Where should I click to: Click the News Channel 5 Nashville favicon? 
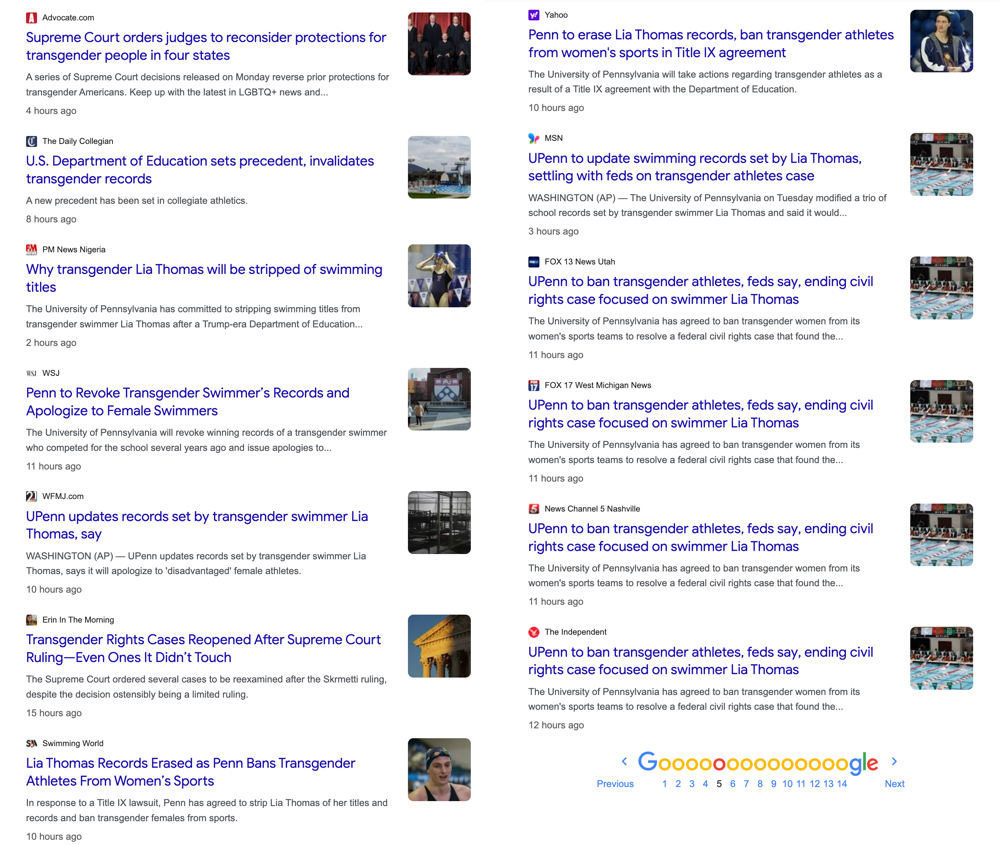tap(534, 509)
